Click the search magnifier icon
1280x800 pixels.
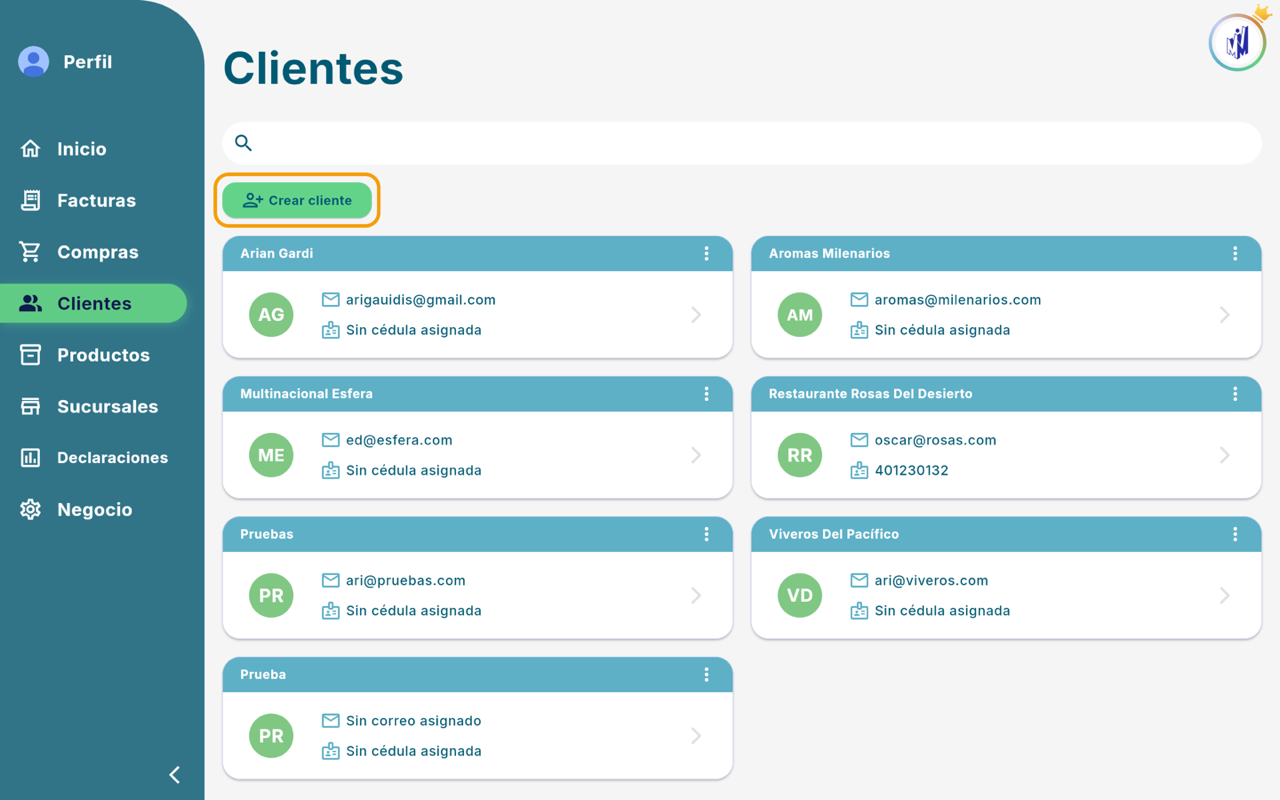(x=243, y=143)
